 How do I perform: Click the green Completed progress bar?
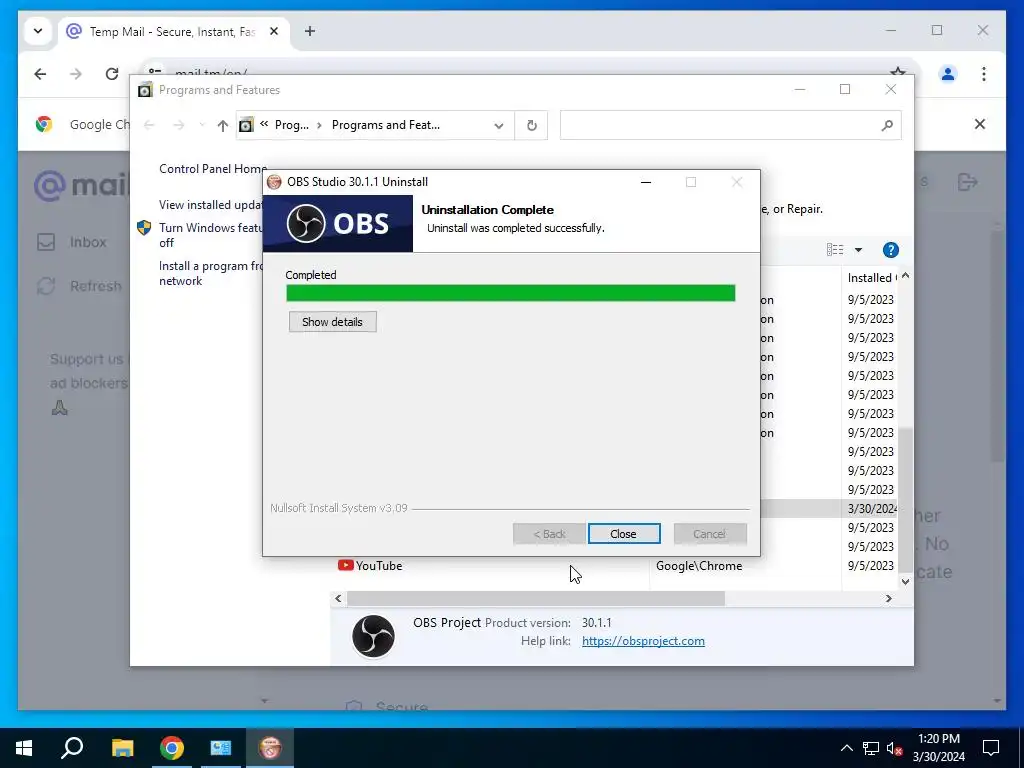510,293
